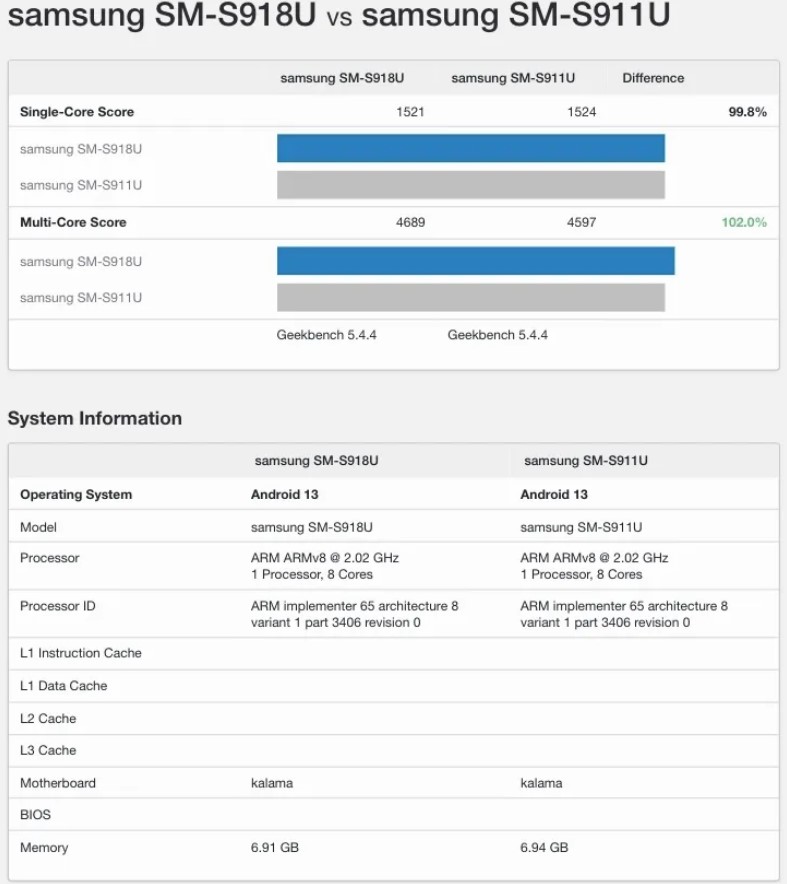
Task: Click the blue Single-Core SM-S918U bar
Action: [x=471, y=148]
